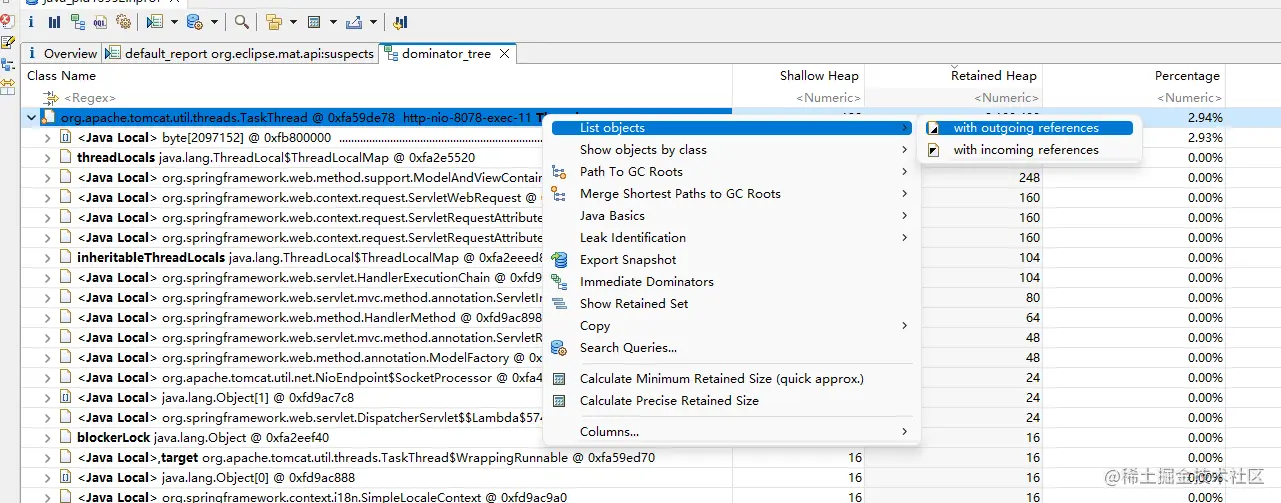Image resolution: width=1281 pixels, height=503 pixels.
Task: Open dominator tree from the toolbar
Action: coord(77,21)
